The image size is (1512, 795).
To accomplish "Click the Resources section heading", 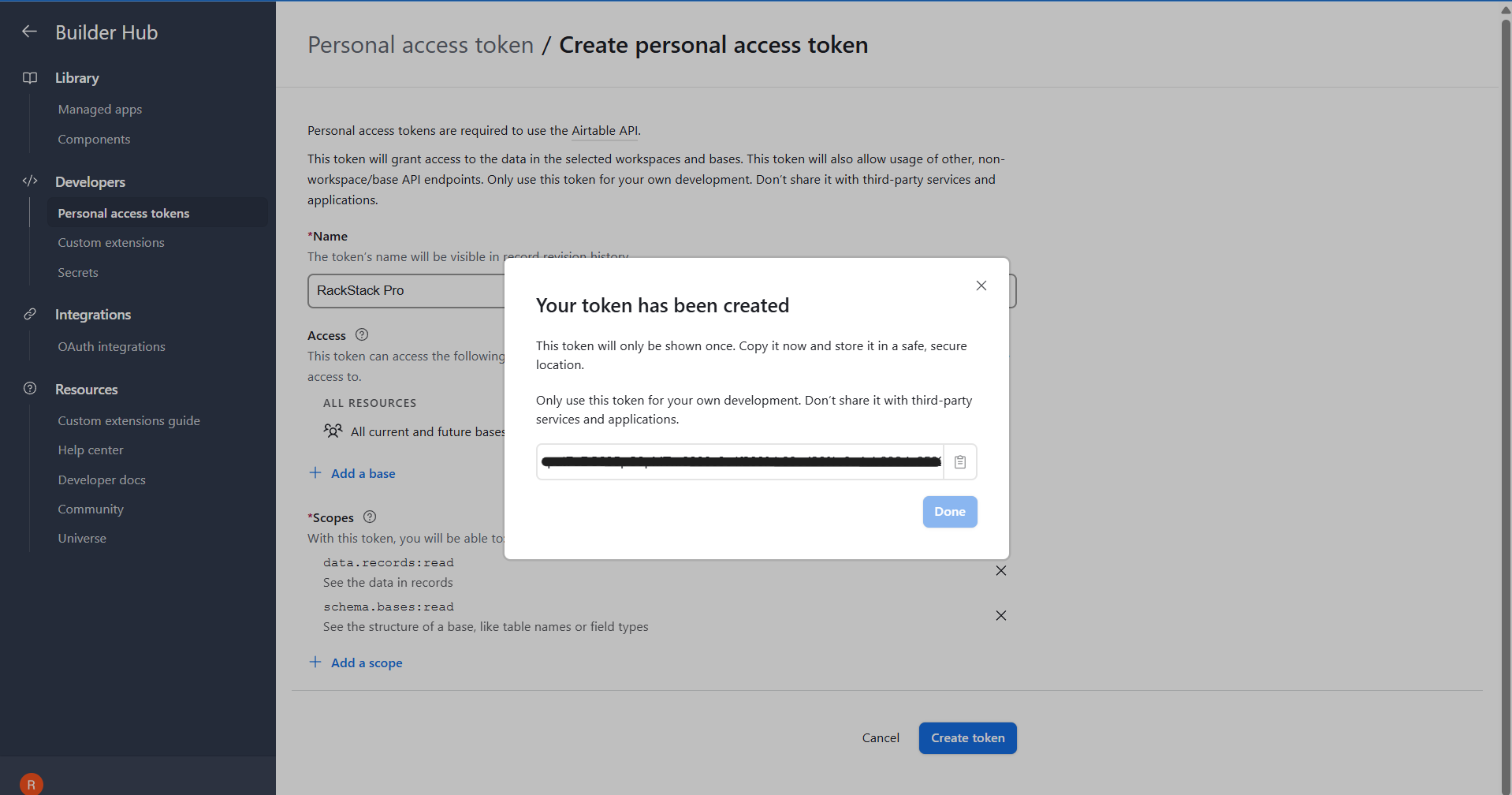I will coord(86,390).
